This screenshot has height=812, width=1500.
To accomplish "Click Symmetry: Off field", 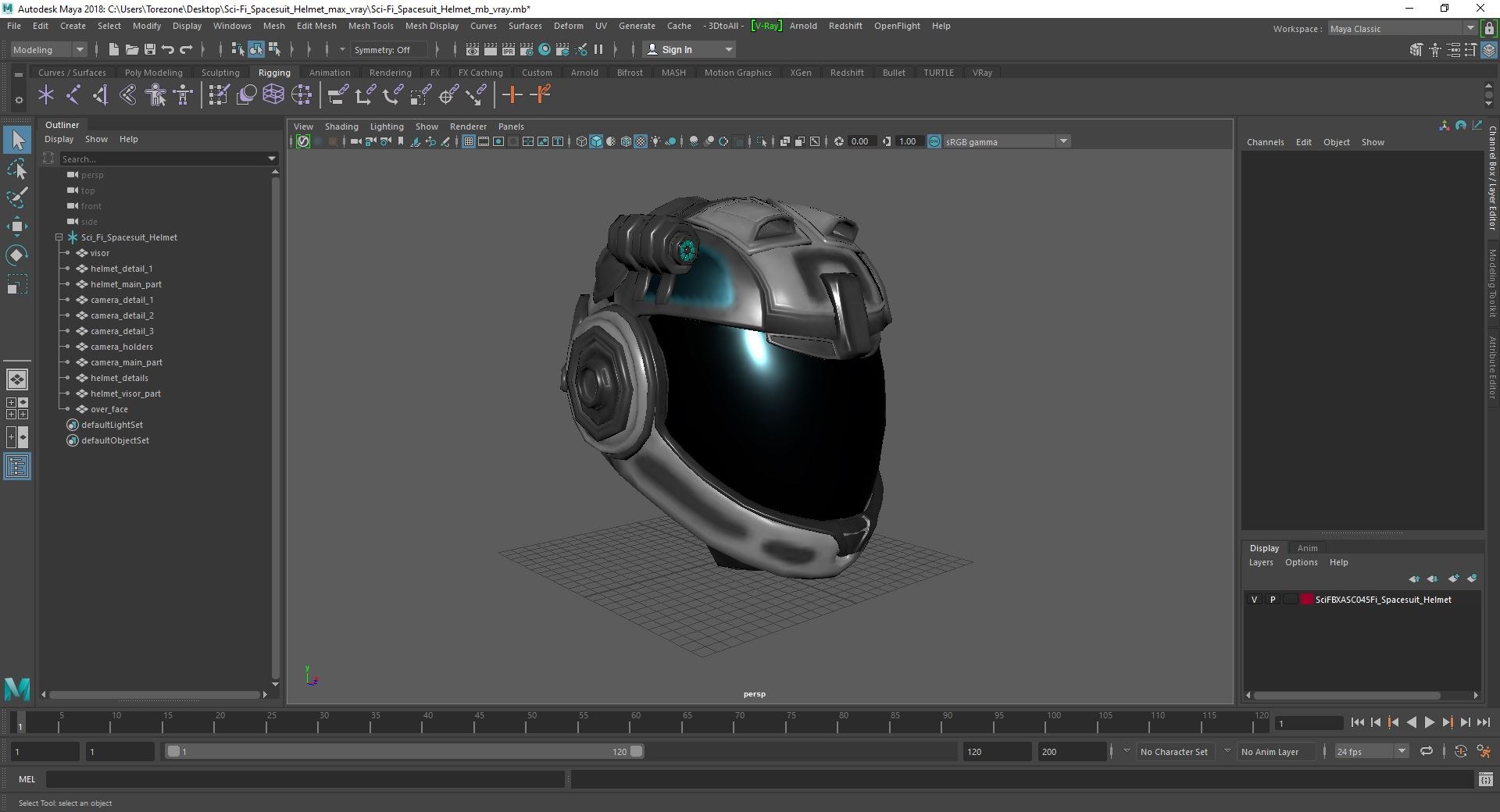I will (390, 49).
